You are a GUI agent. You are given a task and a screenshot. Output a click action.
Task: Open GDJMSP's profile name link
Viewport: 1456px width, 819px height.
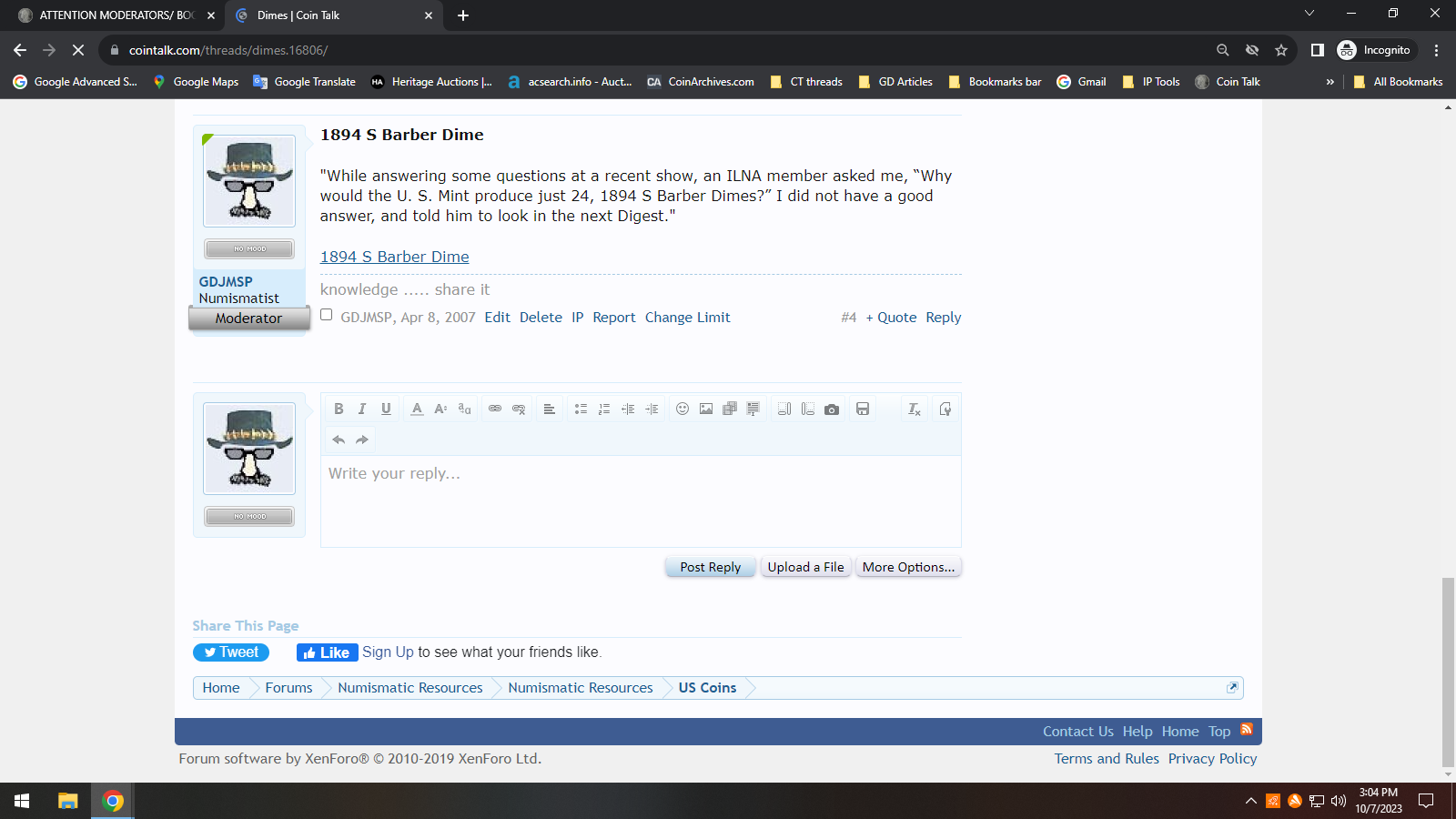[226, 282]
